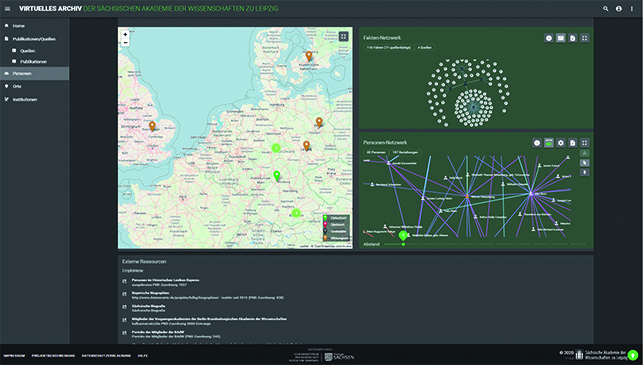
Task: Select the orange marker near Copenhagen
Action: coord(309,56)
